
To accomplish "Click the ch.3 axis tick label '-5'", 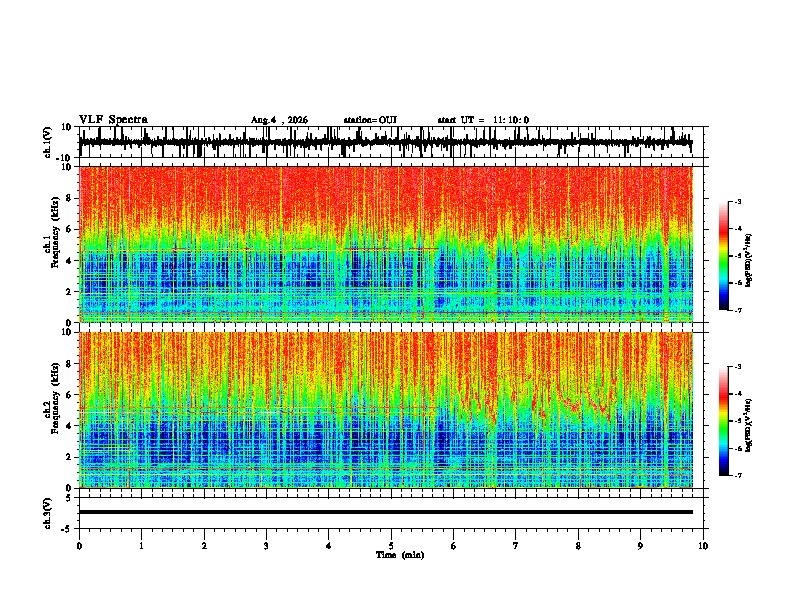I will point(67,529).
